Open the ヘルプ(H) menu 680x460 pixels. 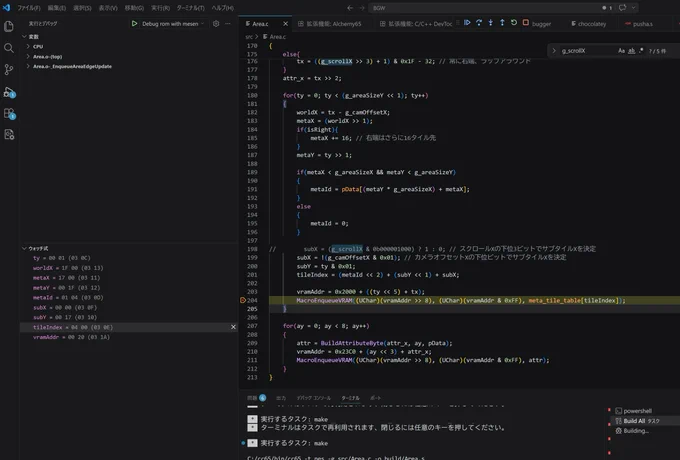click(x=222, y=8)
